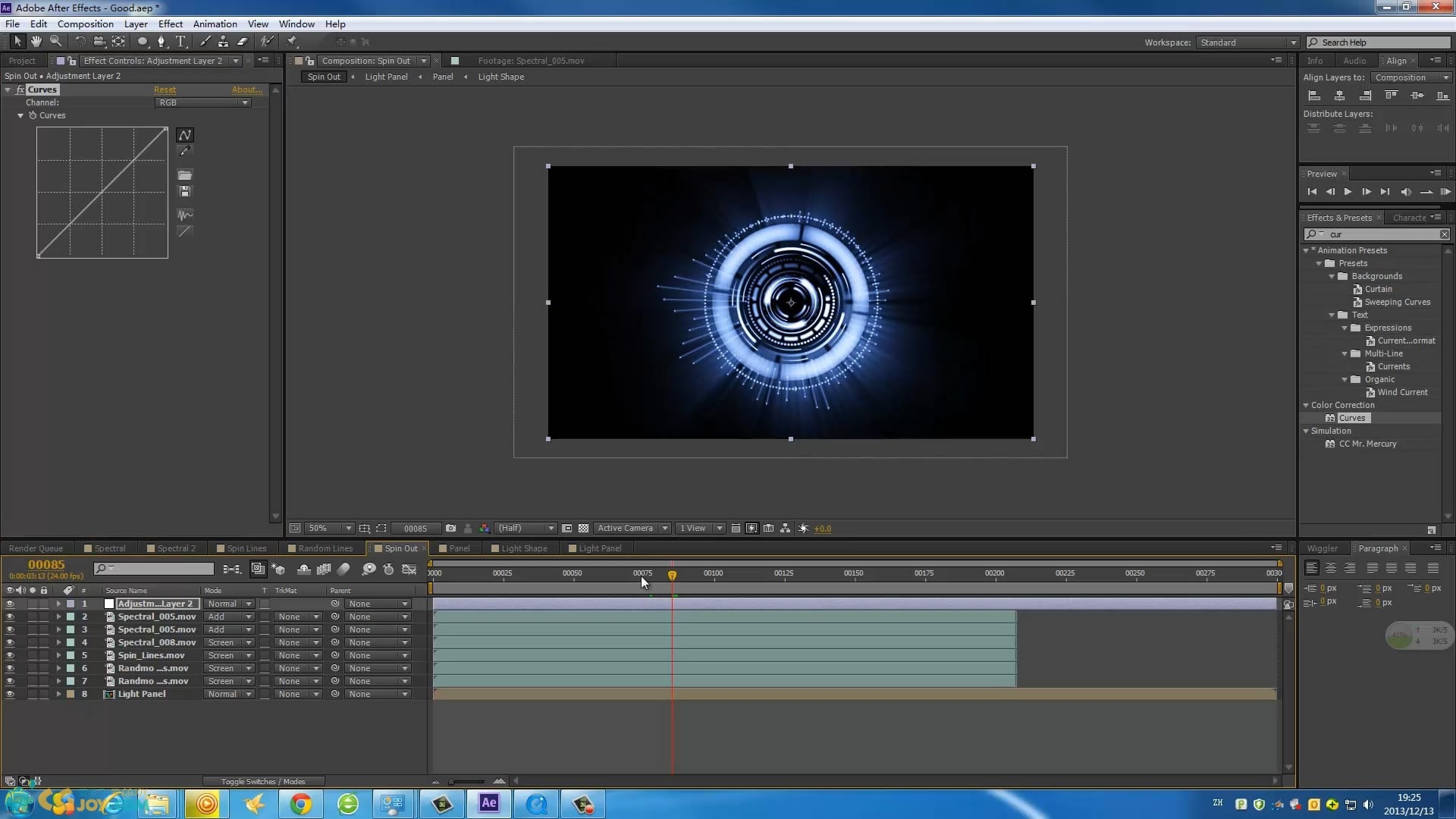Expand the Color Correction presets category
The height and width of the screenshot is (819, 1456).
coord(1308,405)
